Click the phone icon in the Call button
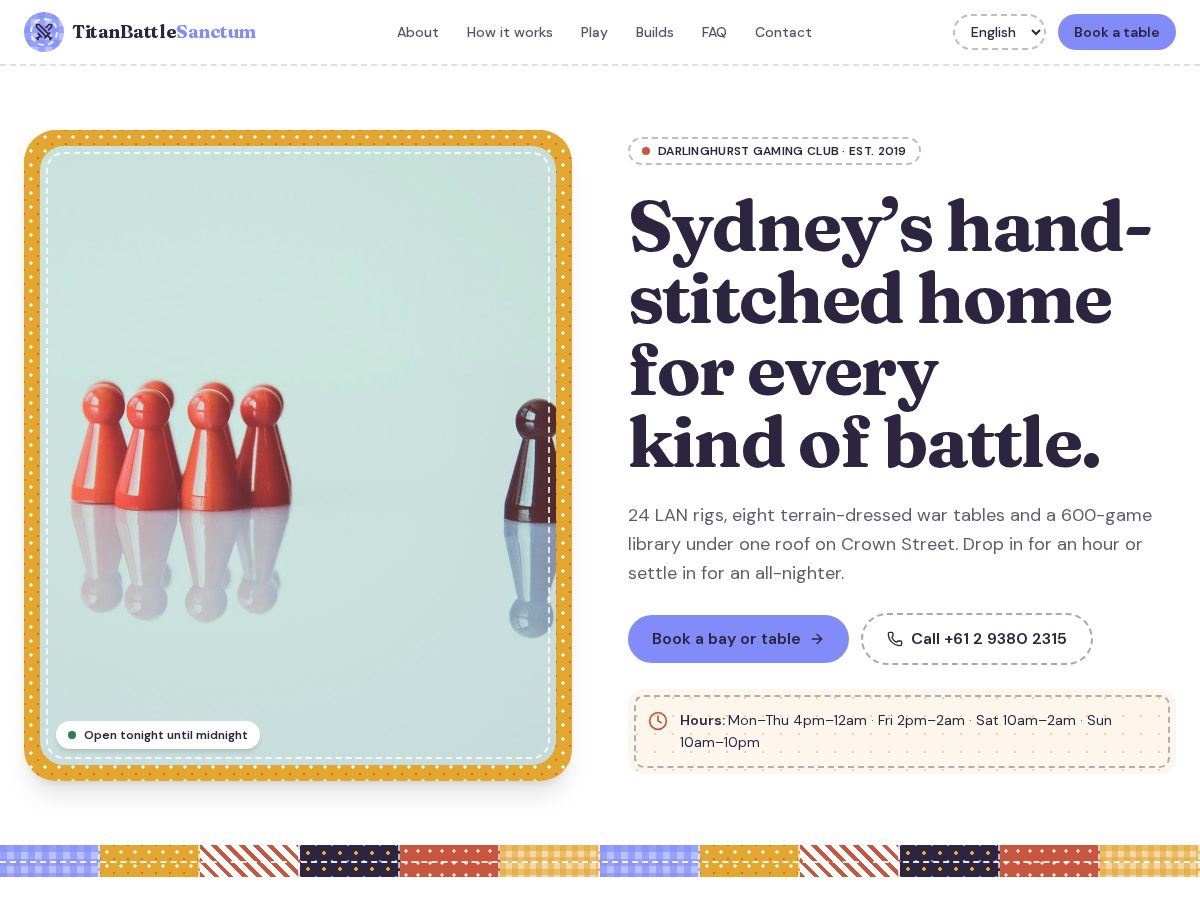Viewport: 1200px width, 900px height. [x=895, y=639]
